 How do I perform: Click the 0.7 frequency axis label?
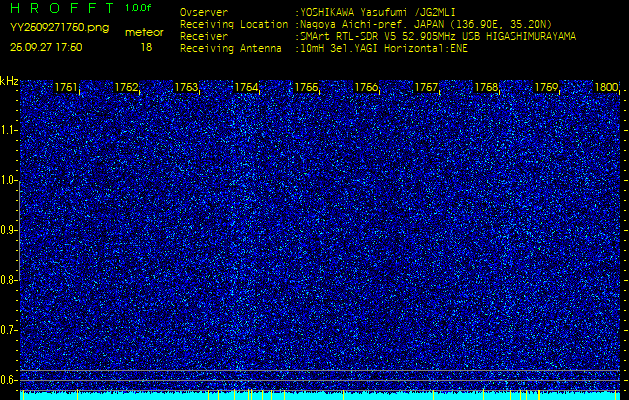[x=7, y=330]
